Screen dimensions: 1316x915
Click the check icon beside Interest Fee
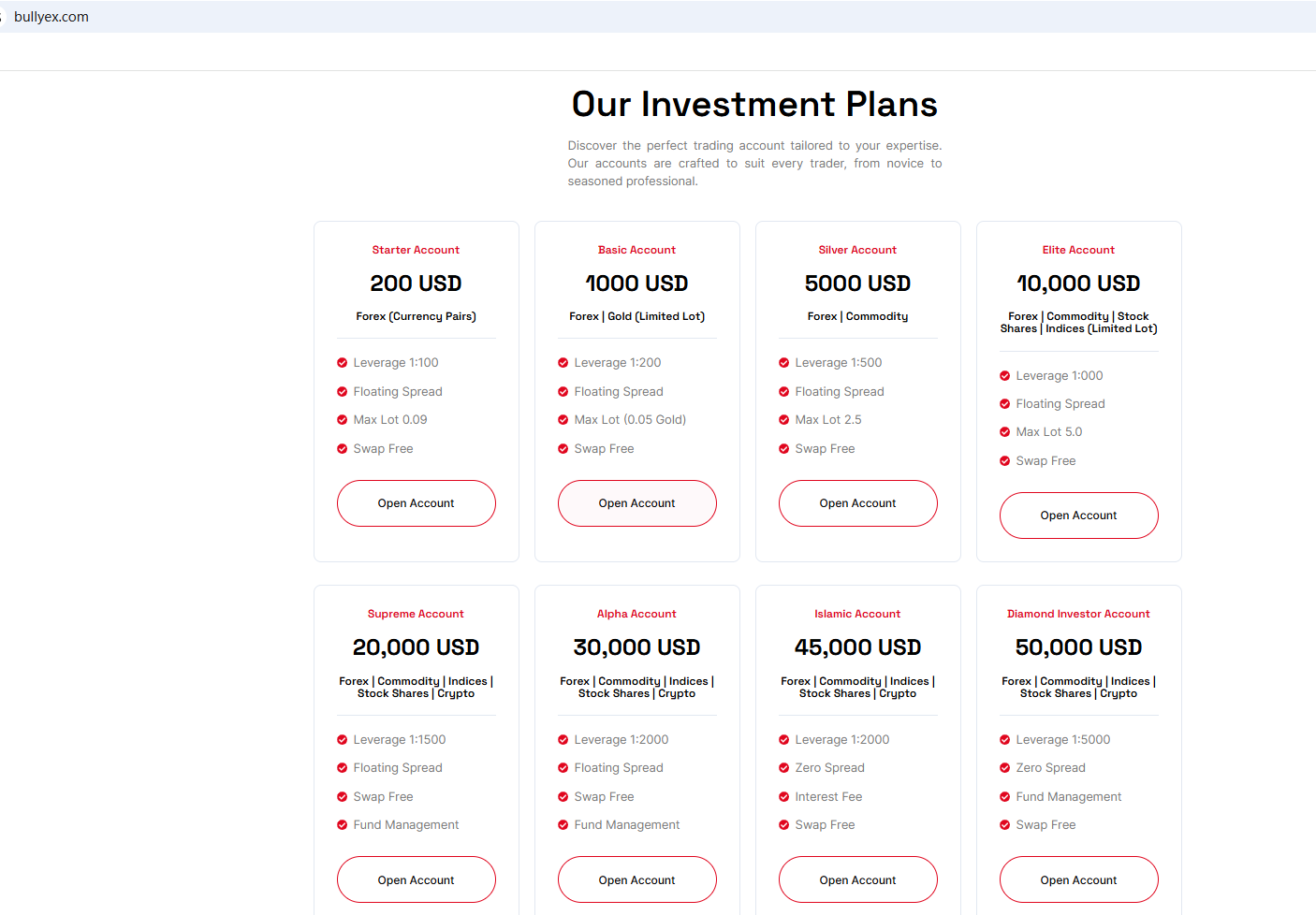[784, 797]
